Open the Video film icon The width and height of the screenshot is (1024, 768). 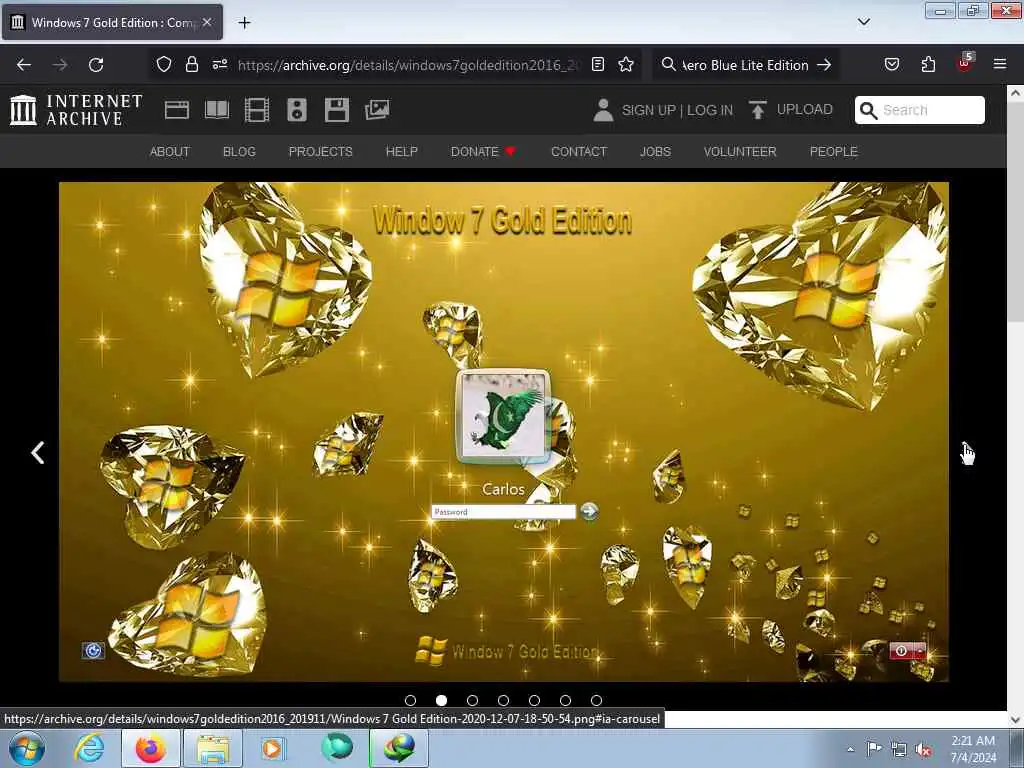pos(257,110)
